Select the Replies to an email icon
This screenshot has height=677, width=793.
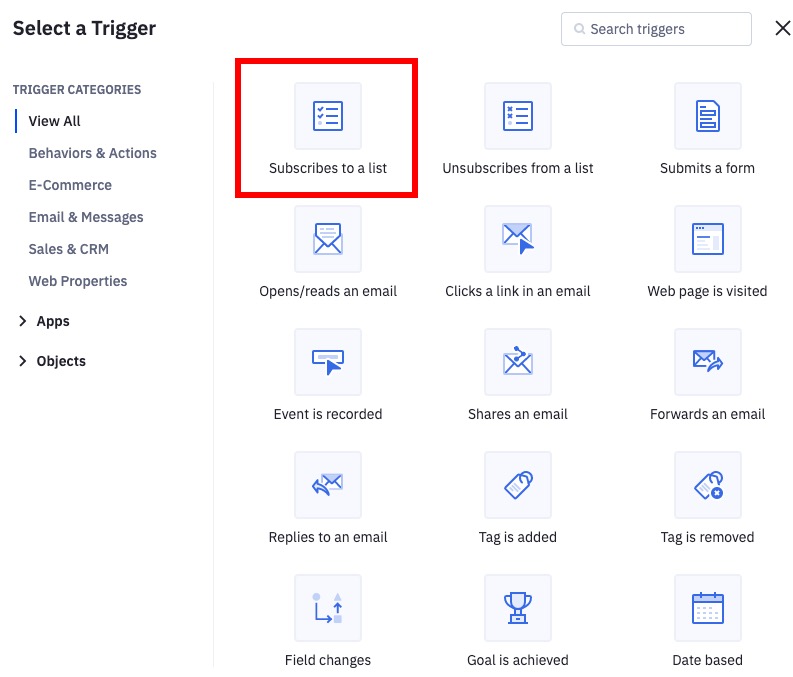(328, 485)
